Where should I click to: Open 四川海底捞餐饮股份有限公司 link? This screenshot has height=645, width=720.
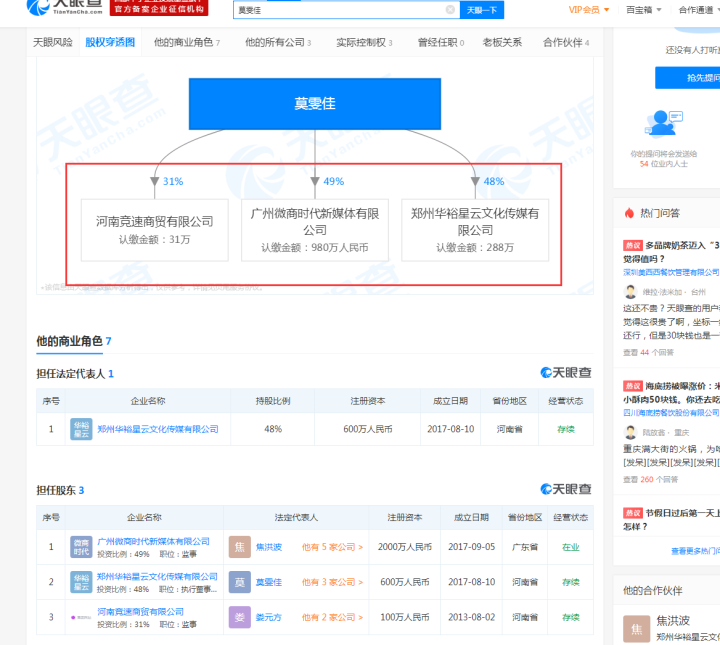pyautogui.click(x=671, y=413)
